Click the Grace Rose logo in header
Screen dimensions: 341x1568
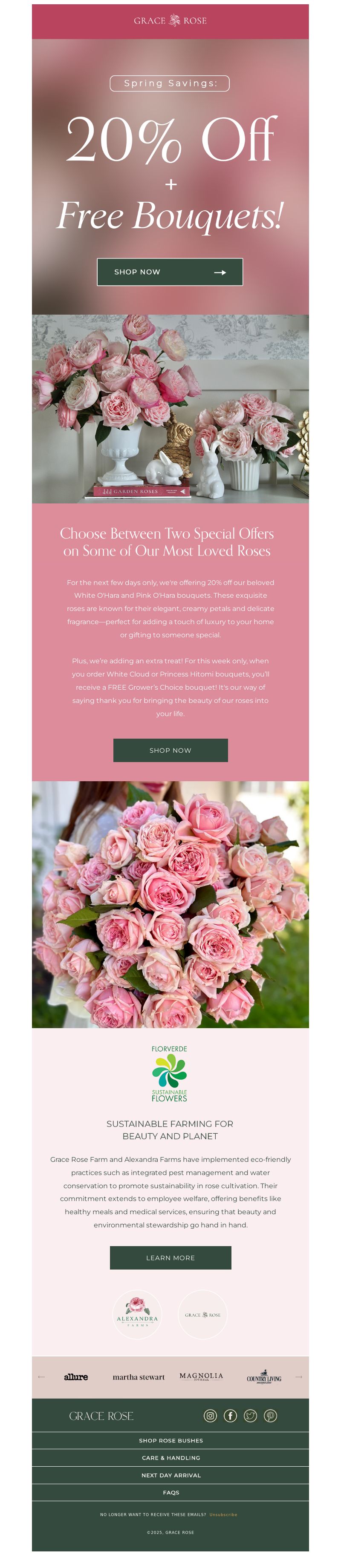coord(170,21)
